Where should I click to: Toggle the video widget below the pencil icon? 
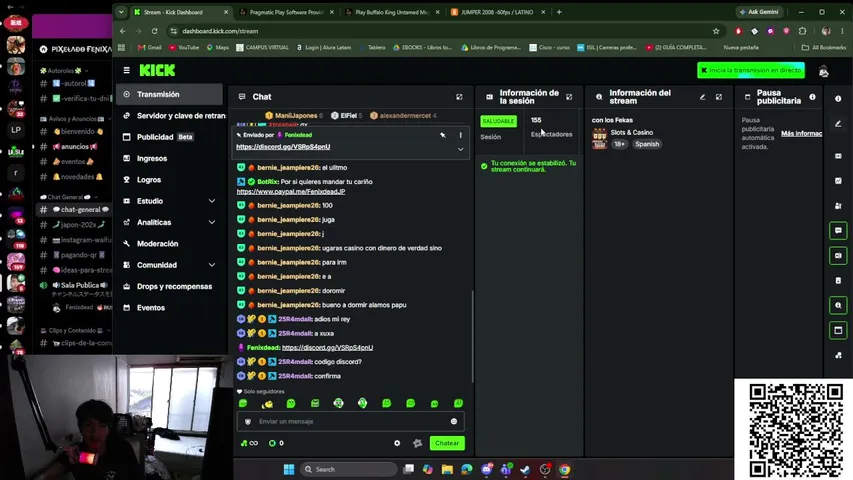(x=838, y=156)
